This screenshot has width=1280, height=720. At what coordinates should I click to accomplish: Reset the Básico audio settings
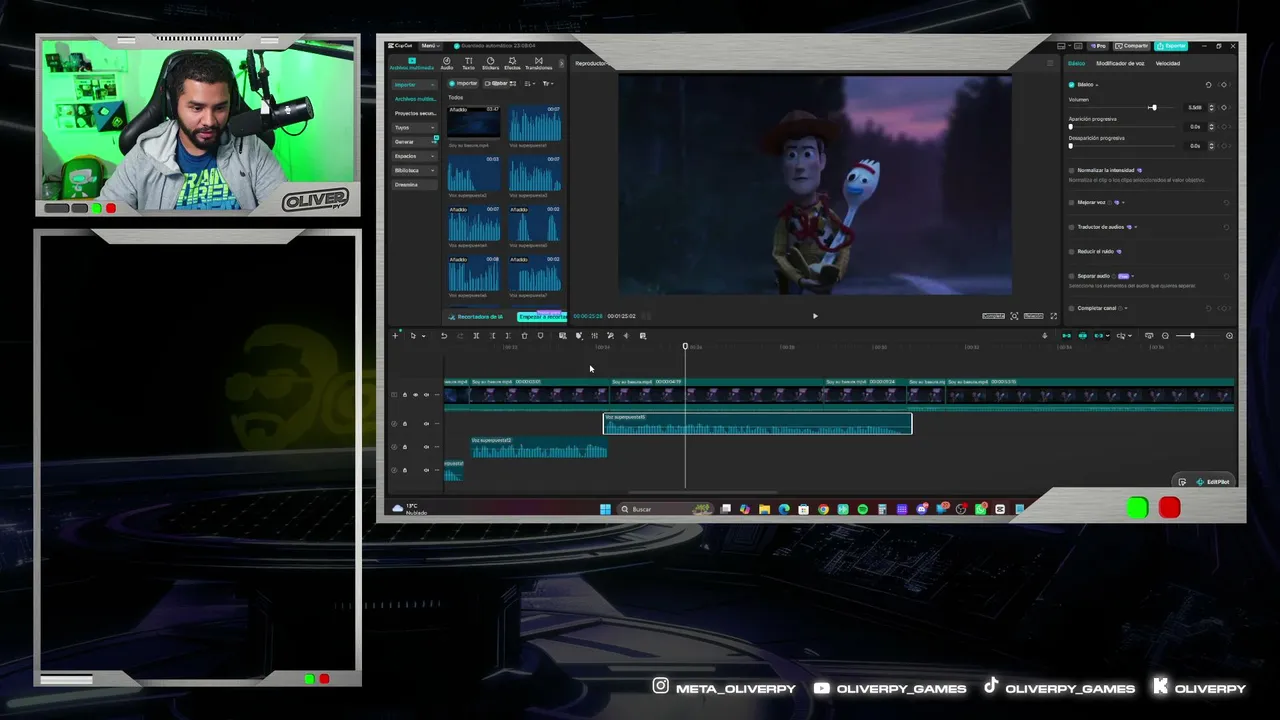coord(1208,85)
